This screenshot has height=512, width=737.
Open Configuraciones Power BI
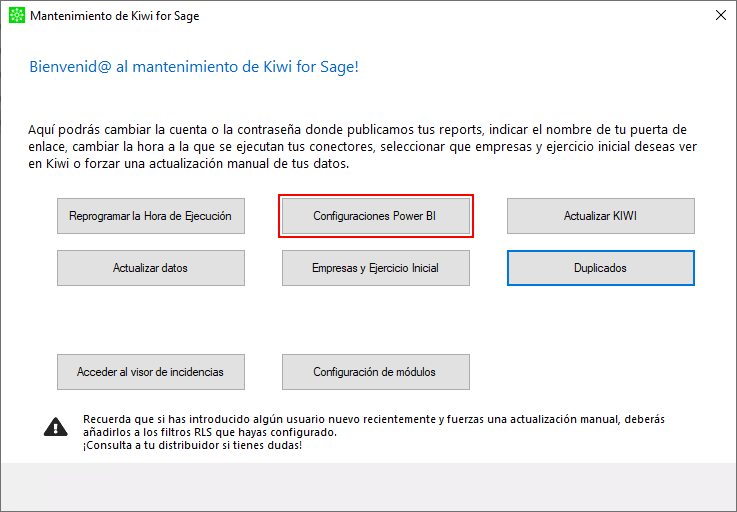tap(376, 216)
